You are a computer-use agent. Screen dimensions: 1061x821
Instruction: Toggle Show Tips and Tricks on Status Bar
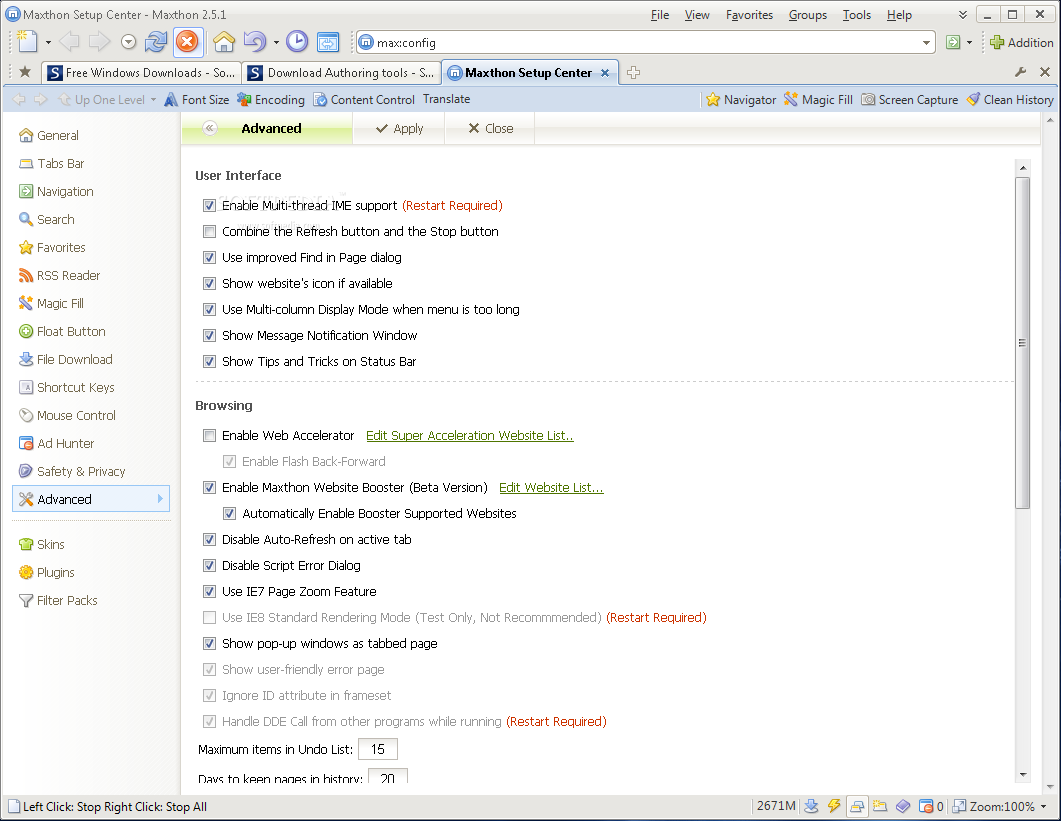(210, 361)
